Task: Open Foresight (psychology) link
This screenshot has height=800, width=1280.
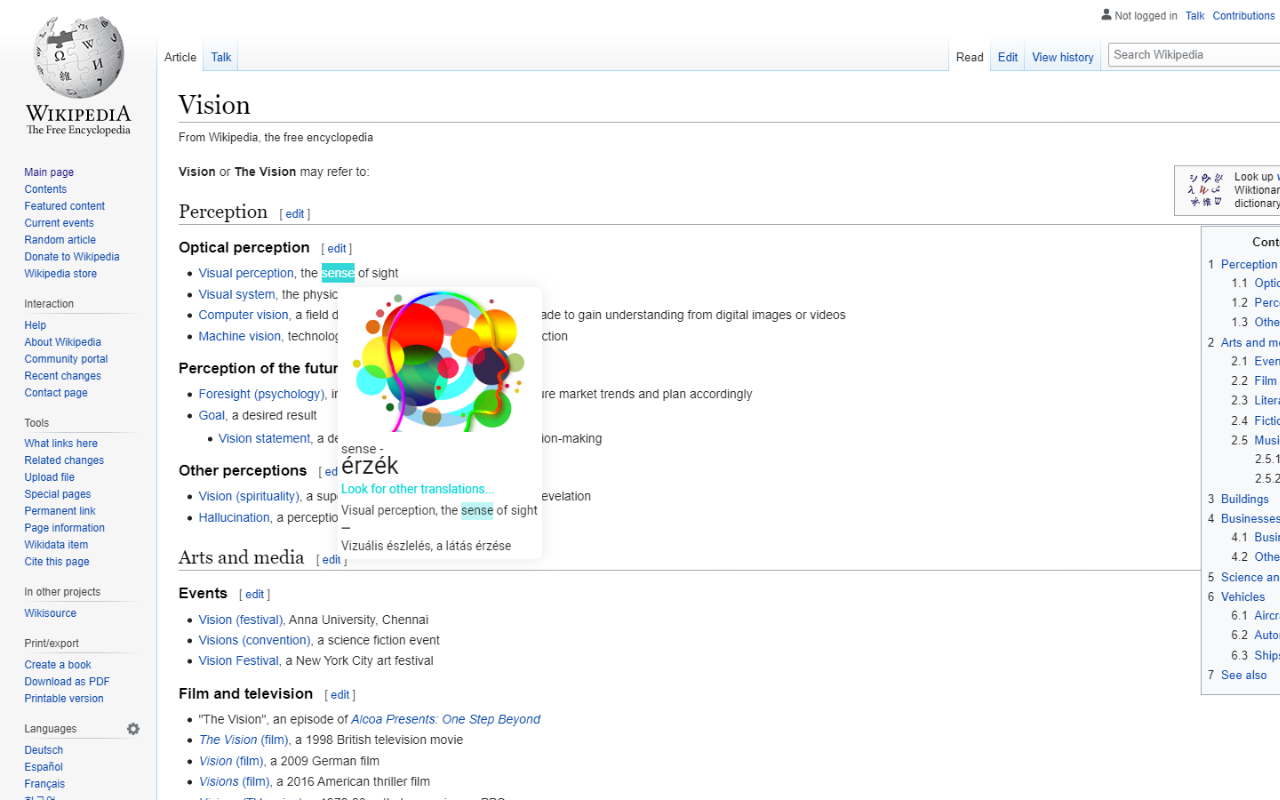Action: click(261, 394)
